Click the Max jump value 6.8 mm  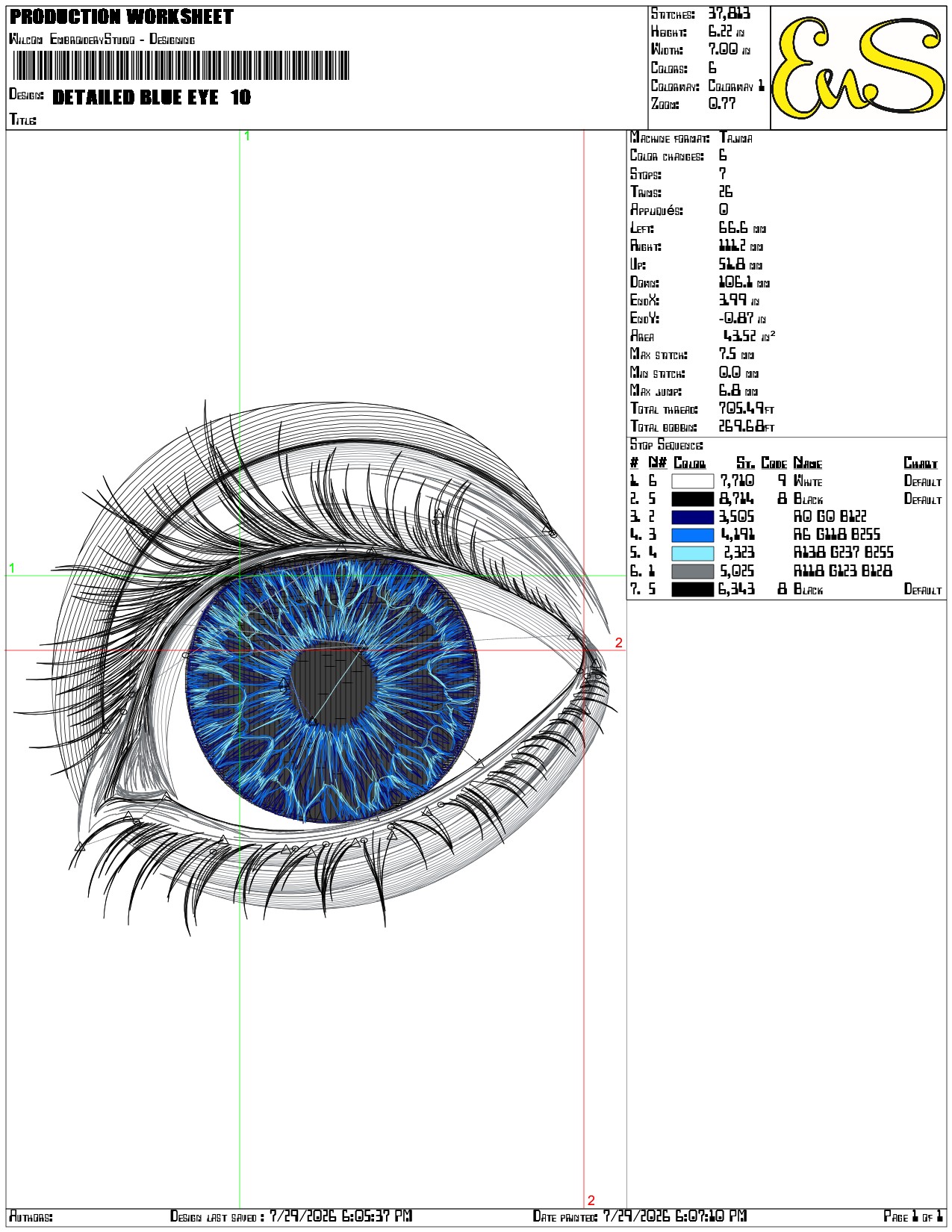(738, 391)
